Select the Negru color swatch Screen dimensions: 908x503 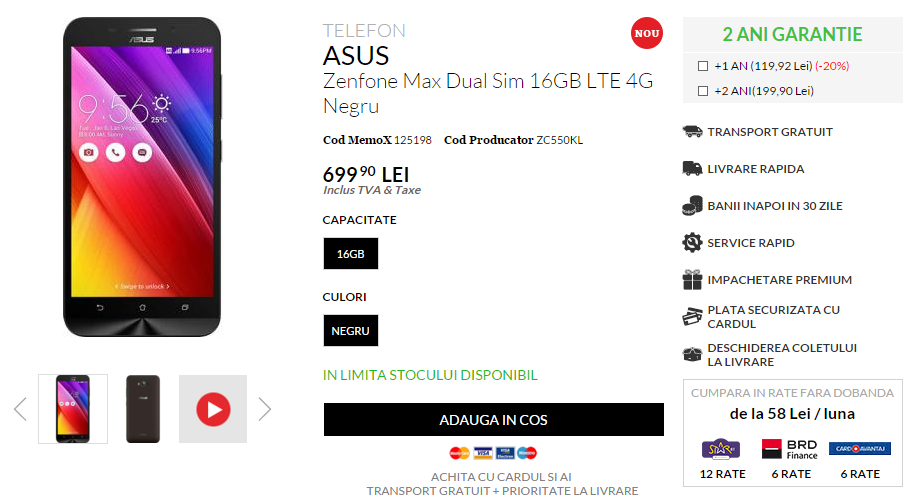click(351, 331)
